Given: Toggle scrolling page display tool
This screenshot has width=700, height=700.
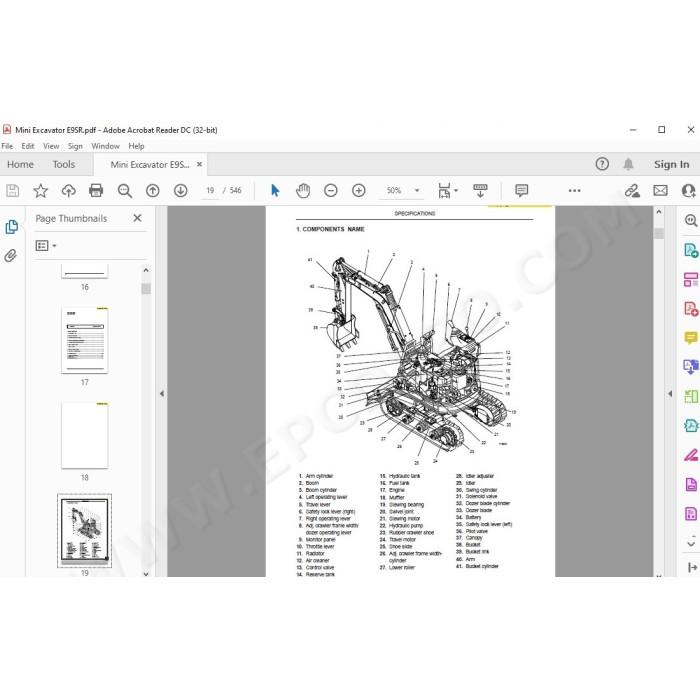Looking at the screenshot, I should [x=480, y=191].
